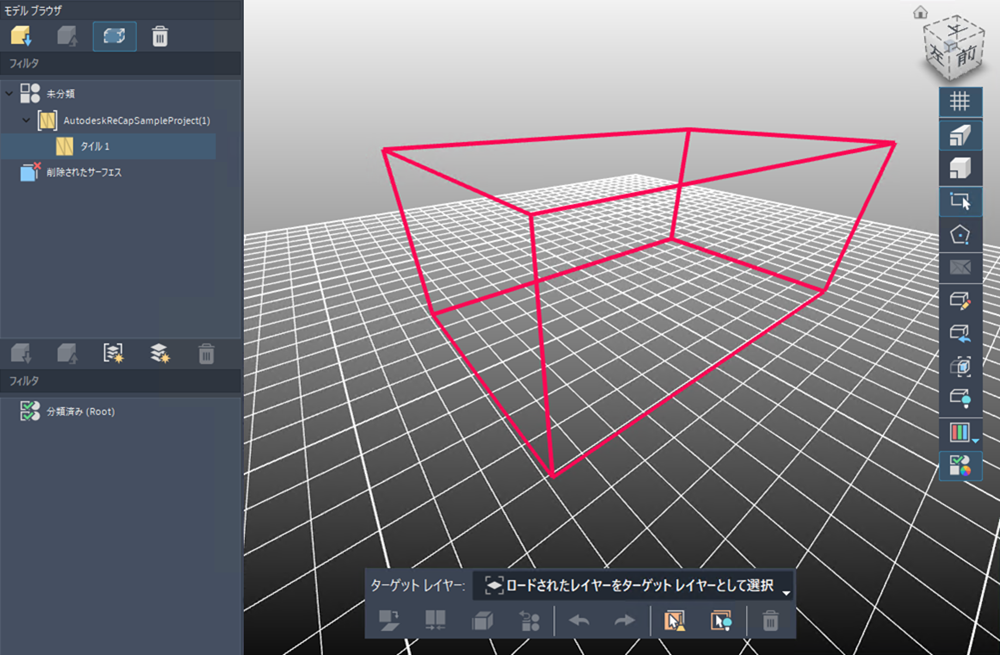Toggle the classification color shapes button
This screenshot has height=655, width=1000.
[960, 466]
